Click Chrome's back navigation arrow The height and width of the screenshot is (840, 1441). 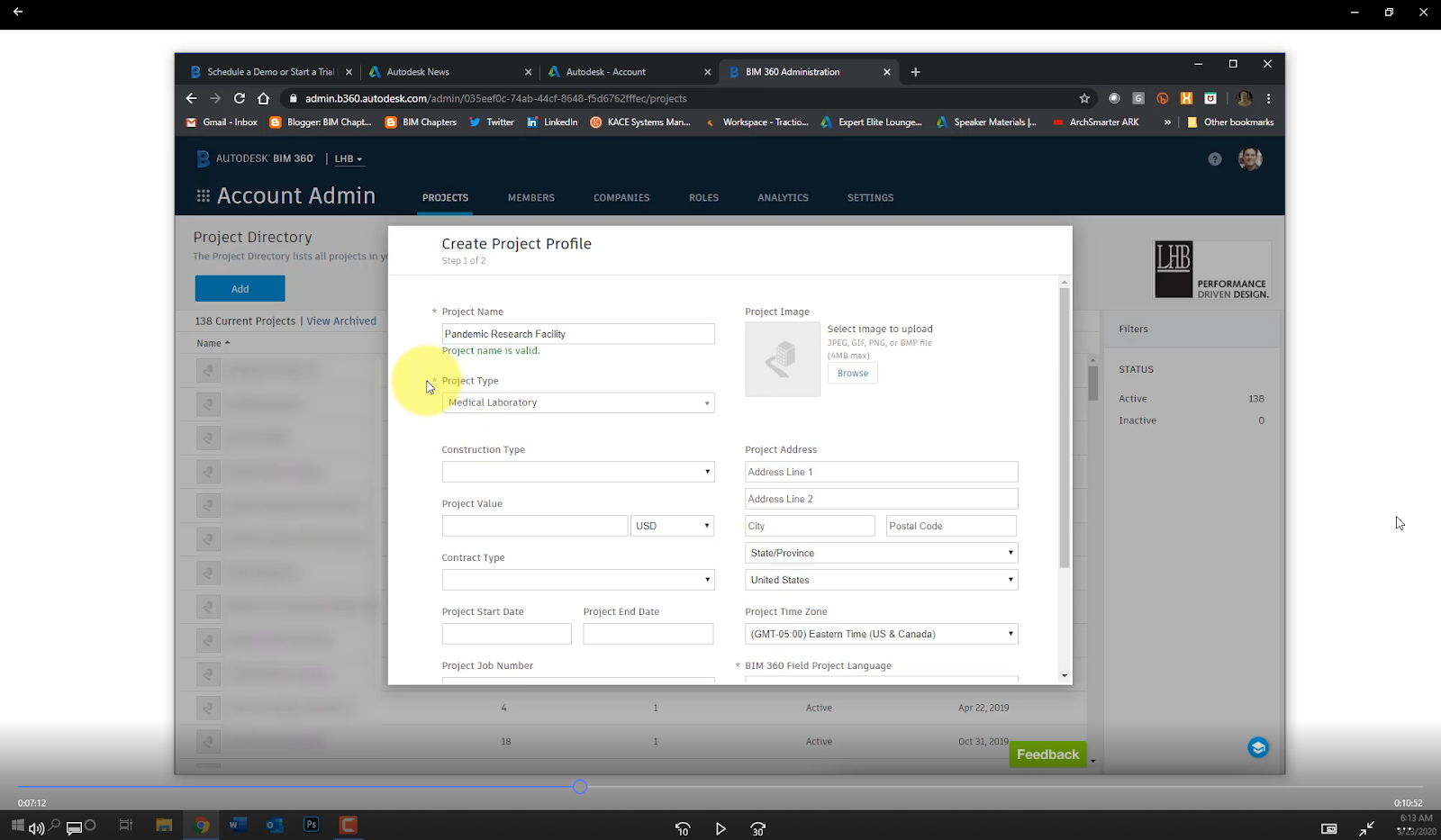191,98
